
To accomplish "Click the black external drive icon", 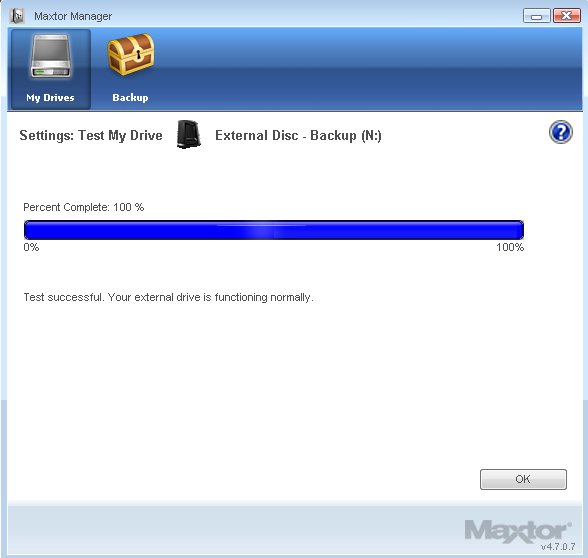I will [x=189, y=134].
